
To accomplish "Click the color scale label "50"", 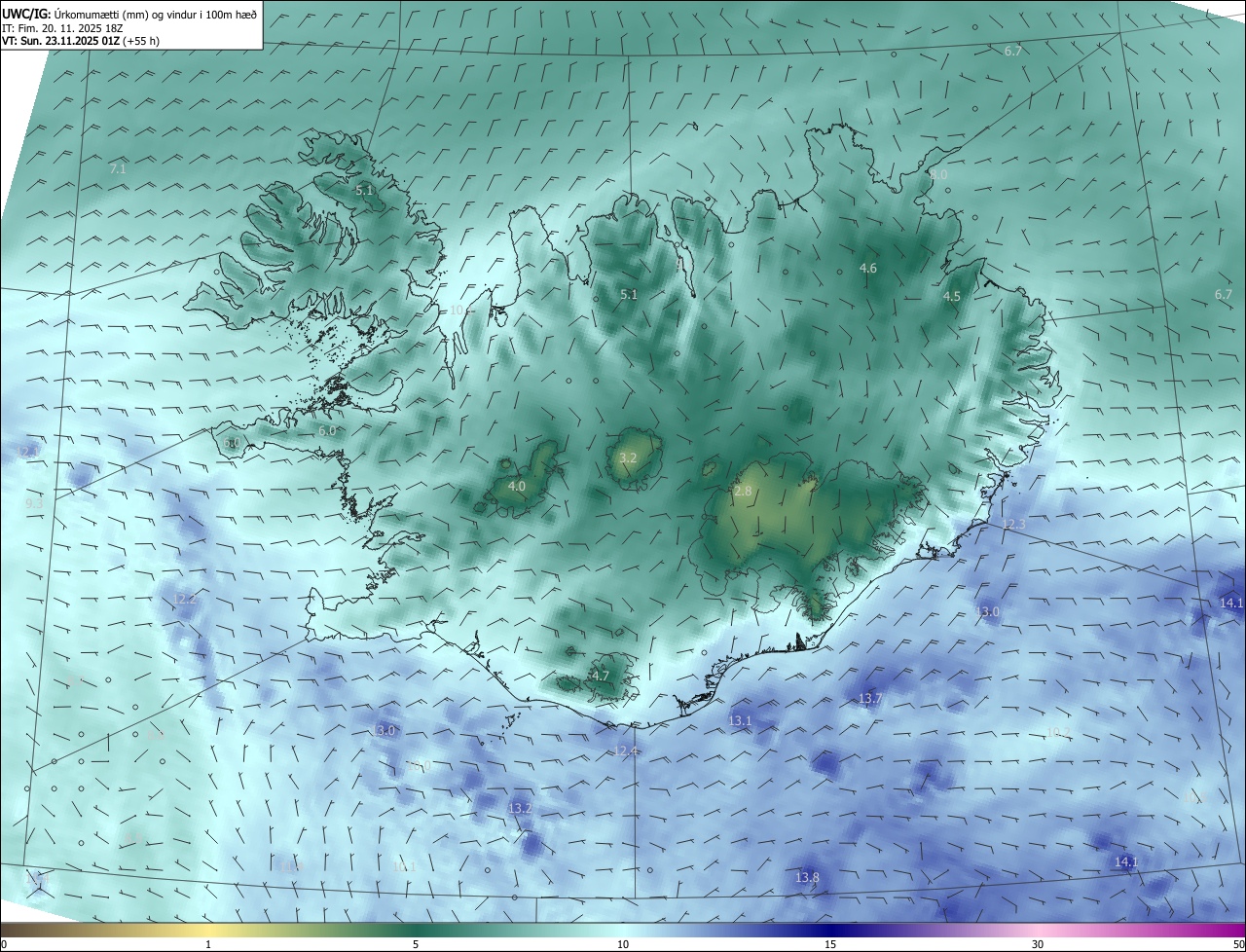I will pyautogui.click(x=1238, y=944).
